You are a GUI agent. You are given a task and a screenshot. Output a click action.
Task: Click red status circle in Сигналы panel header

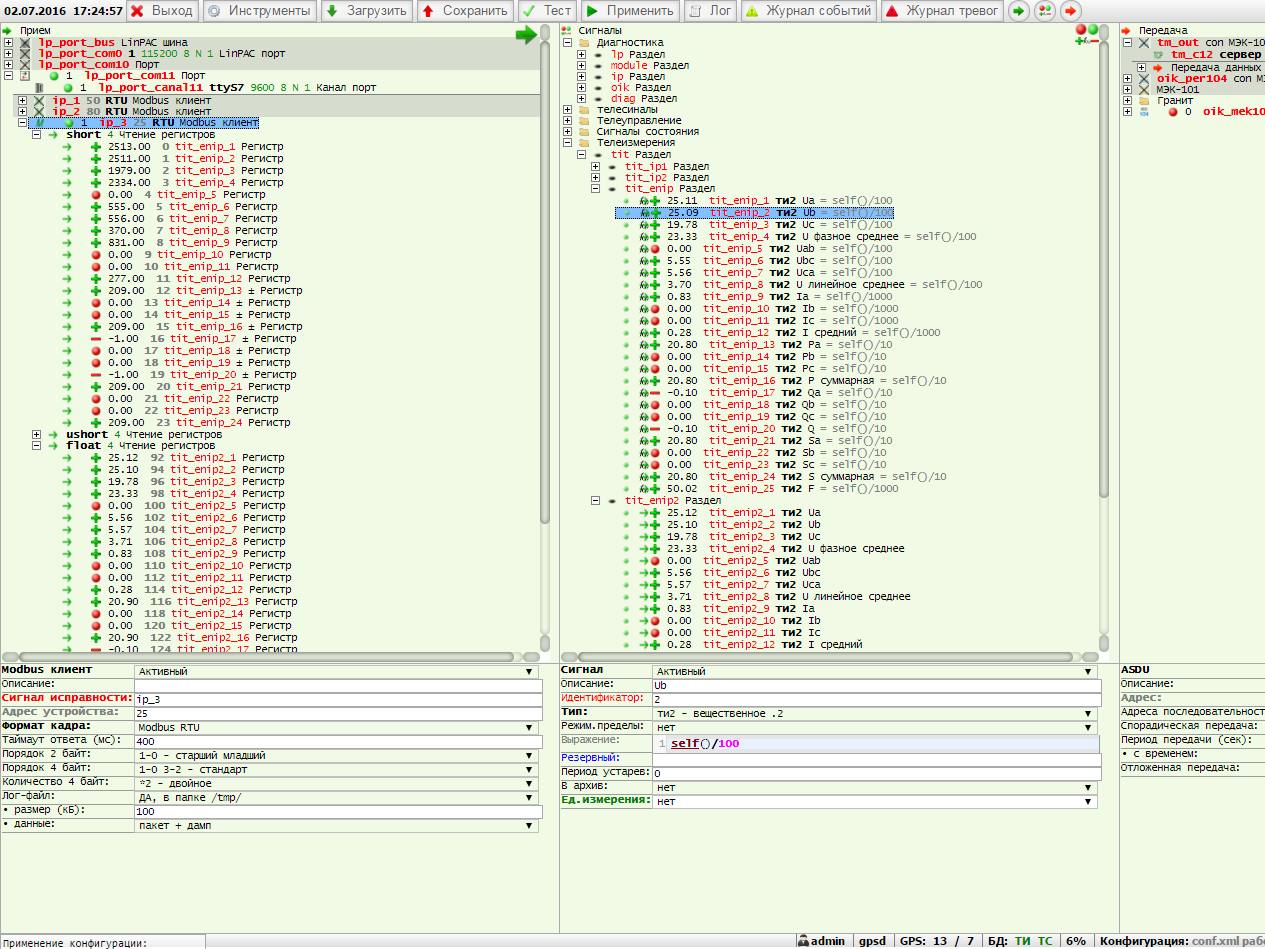point(1080,31)
